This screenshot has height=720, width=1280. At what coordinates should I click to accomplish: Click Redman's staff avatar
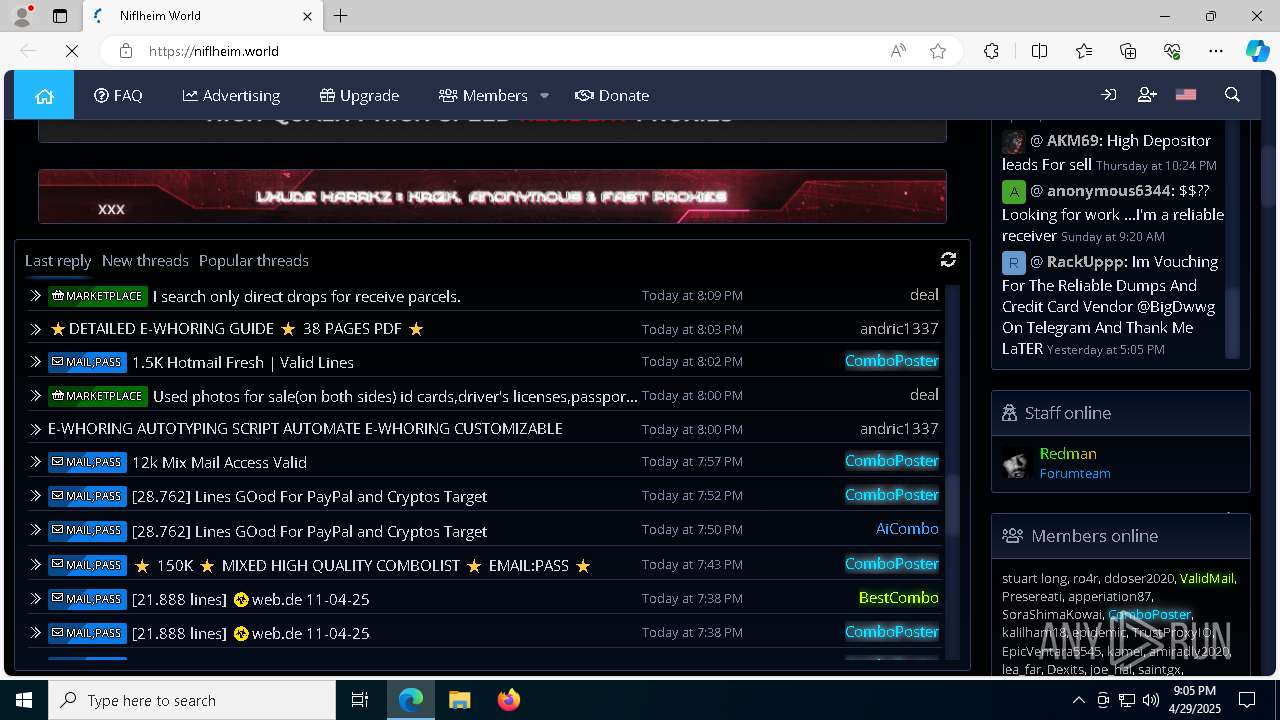pos(1017,463)
